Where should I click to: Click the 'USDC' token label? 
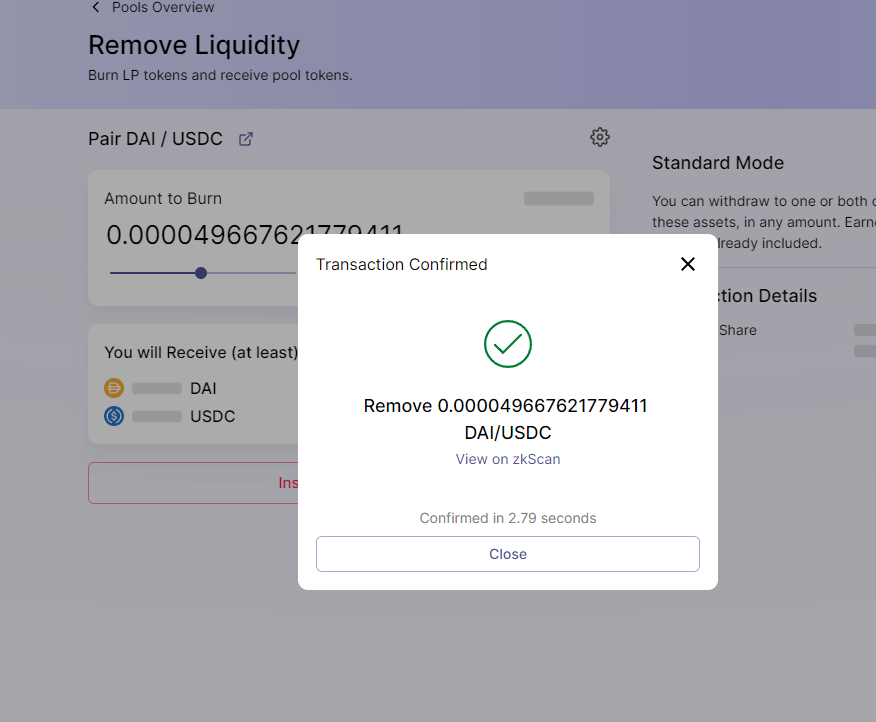212,416
